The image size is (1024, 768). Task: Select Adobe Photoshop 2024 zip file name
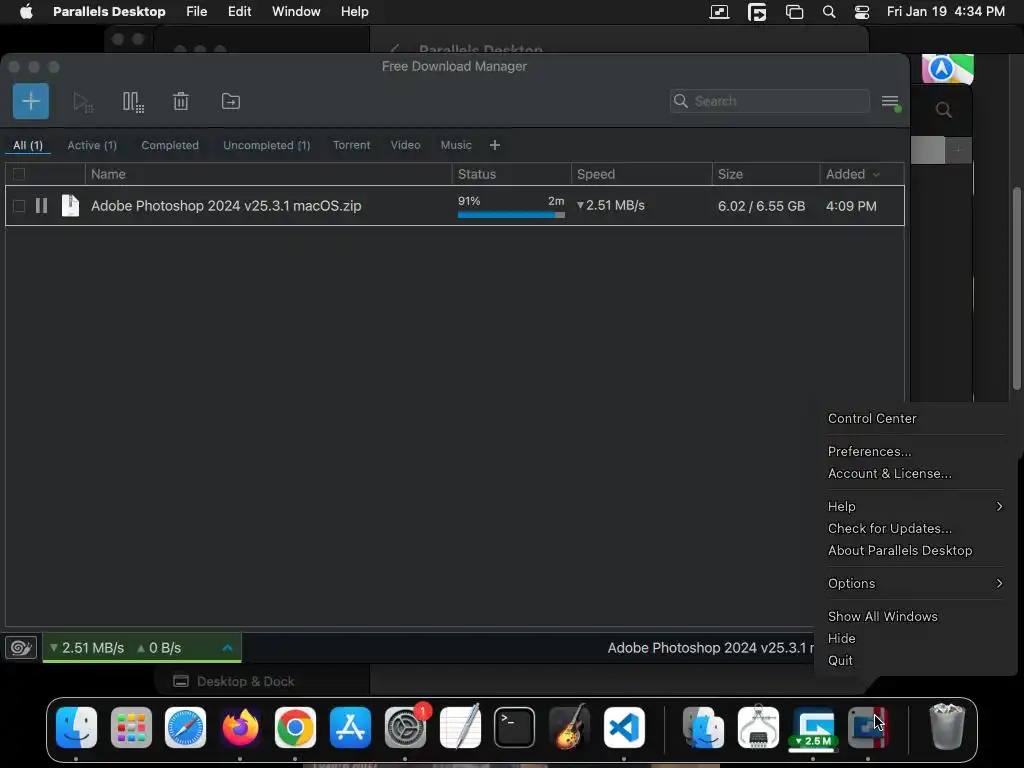tap(226, 206)
